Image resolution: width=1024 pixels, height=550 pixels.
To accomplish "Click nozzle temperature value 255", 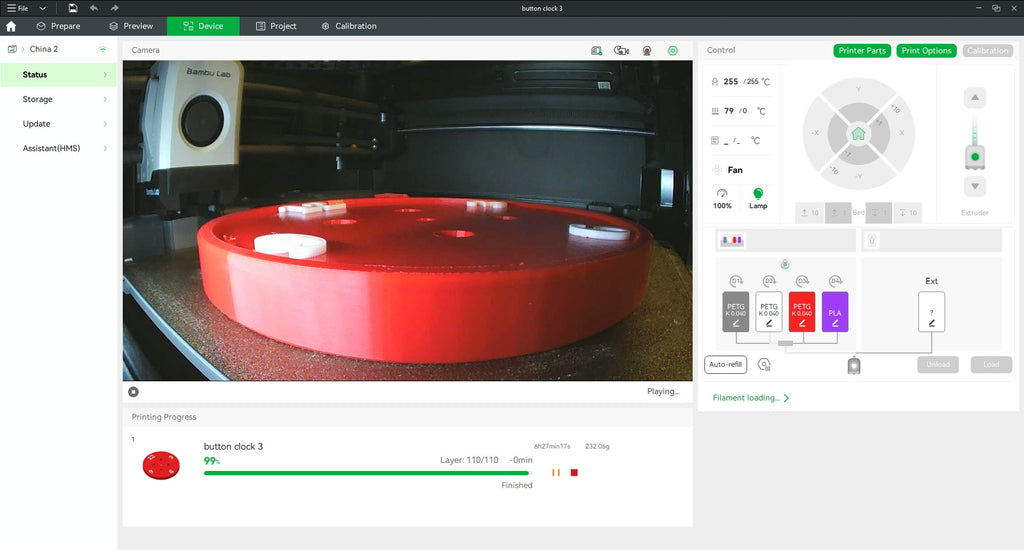I will [731, 82].
